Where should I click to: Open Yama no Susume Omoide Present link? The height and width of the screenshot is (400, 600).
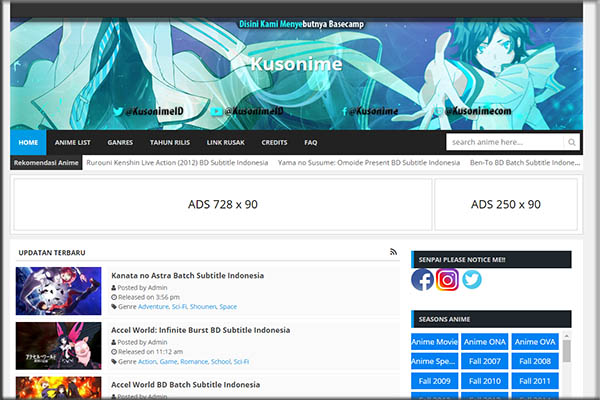coord(369,163)
